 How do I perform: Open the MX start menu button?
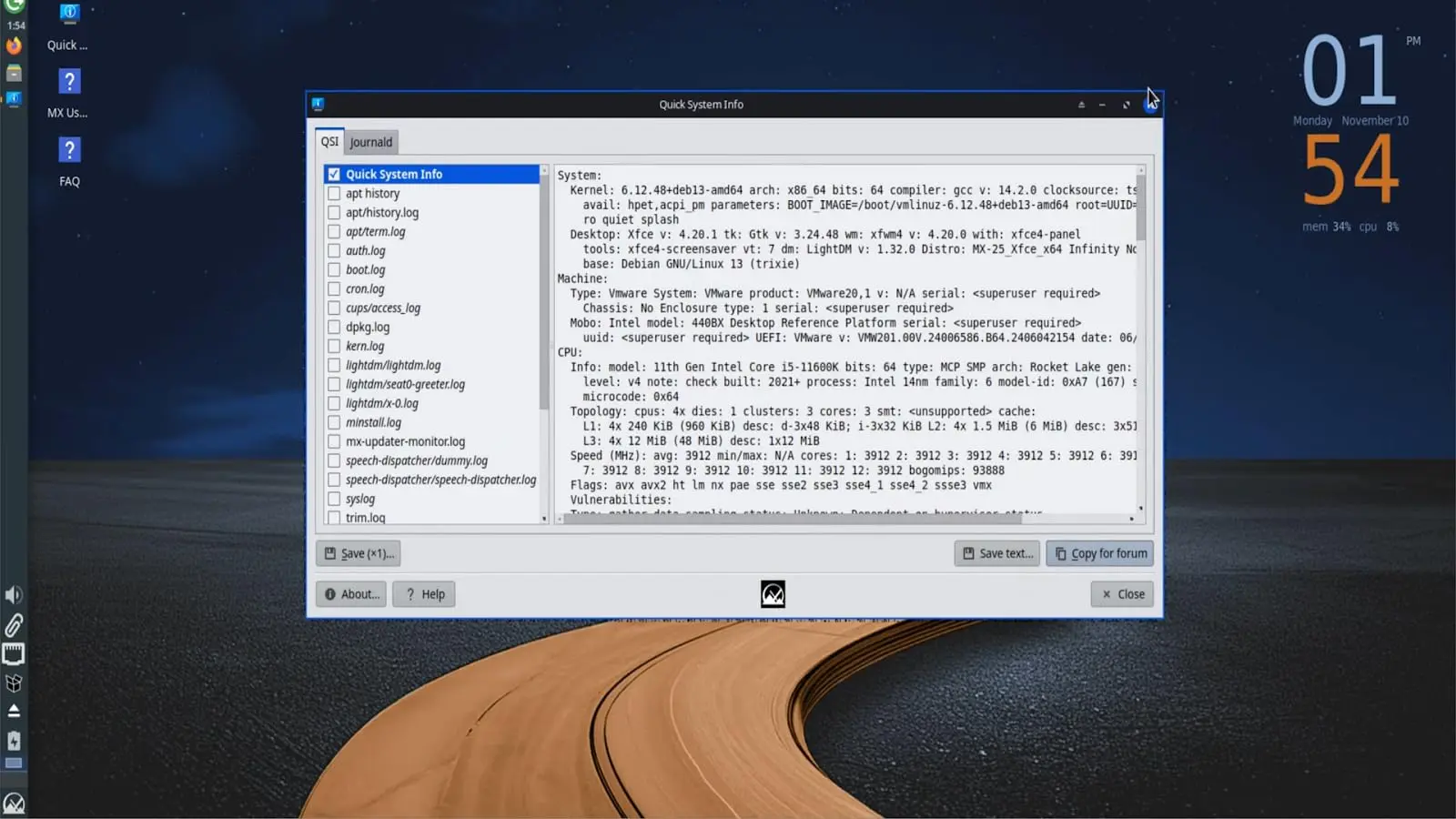click(14, 803)
